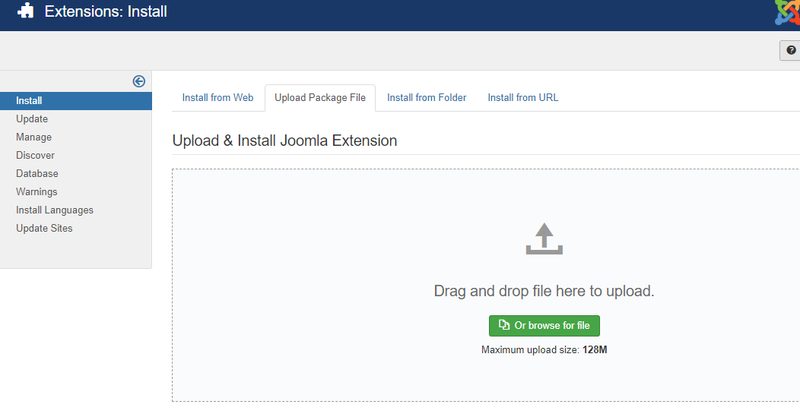Select the Upload Package File tab
This screenshot has width=800, height=417.
(x=320, y=97)
